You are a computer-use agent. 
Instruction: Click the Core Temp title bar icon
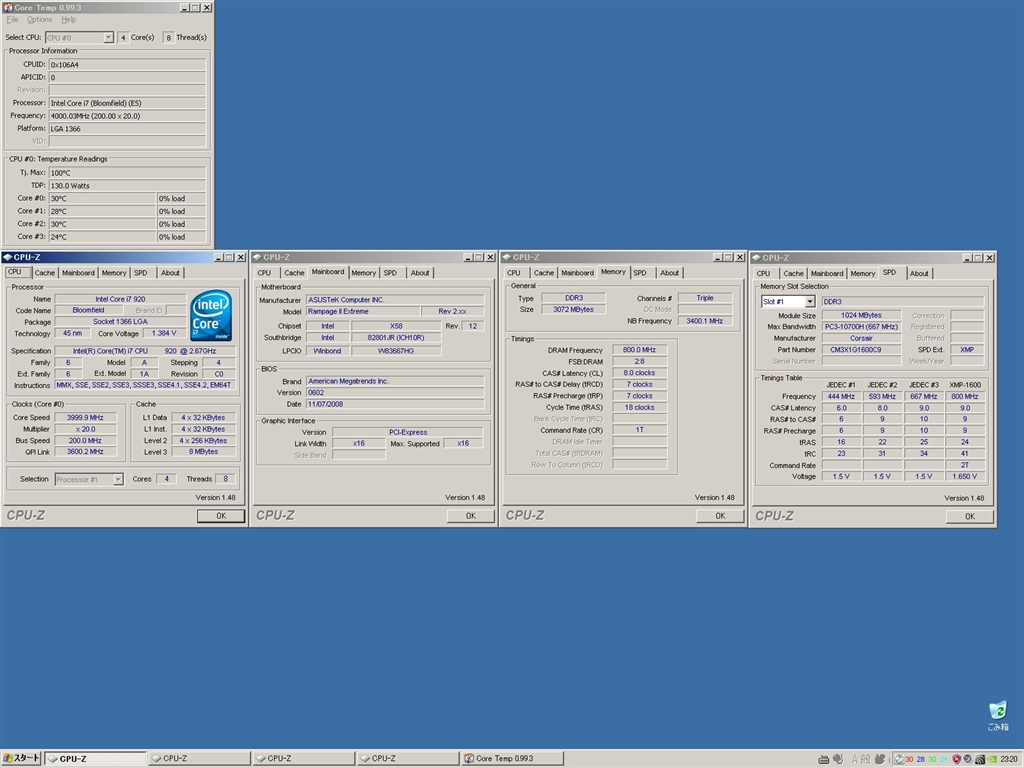(9, 7)
